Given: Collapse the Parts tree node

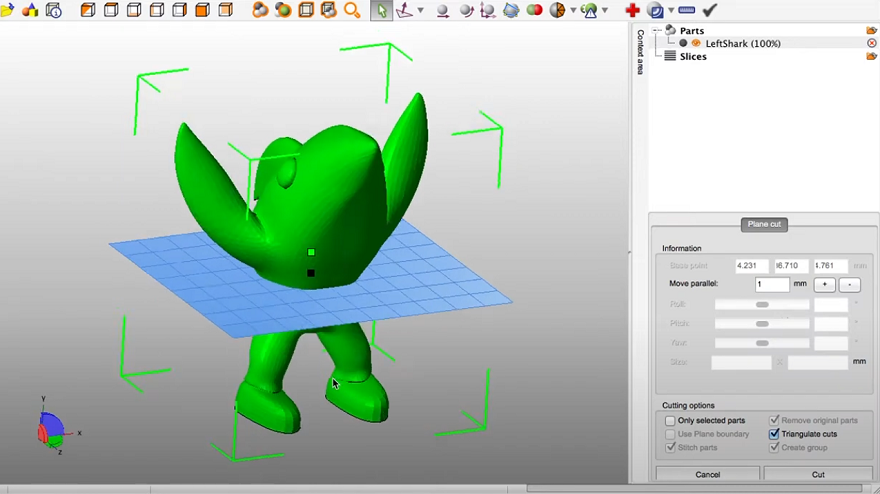Looking at the screenshot, I should click(x=656, y=30).
